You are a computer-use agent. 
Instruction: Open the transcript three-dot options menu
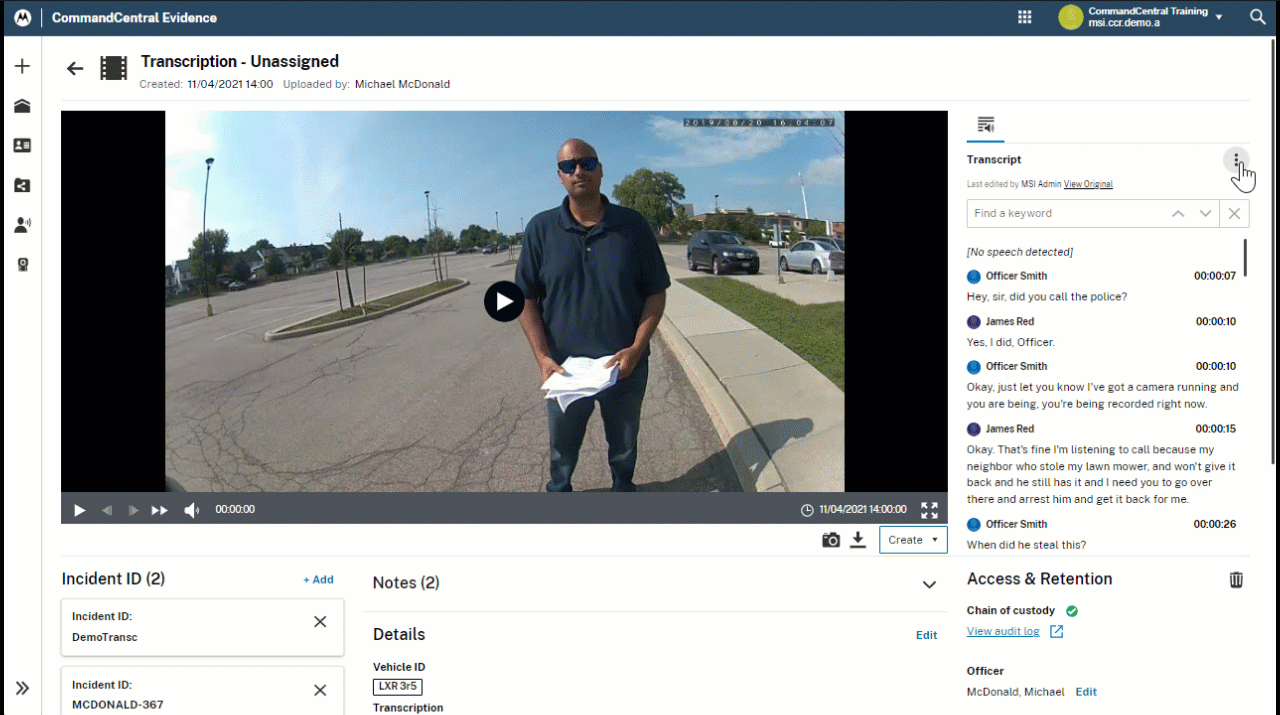click(x=1236, y=160)
